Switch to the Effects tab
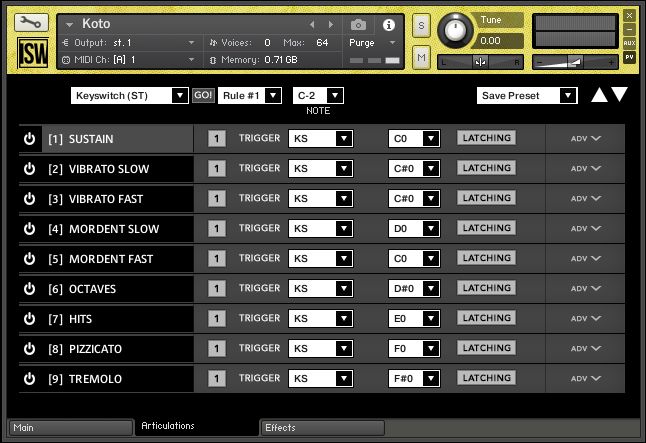 click(x=323, y=428)
